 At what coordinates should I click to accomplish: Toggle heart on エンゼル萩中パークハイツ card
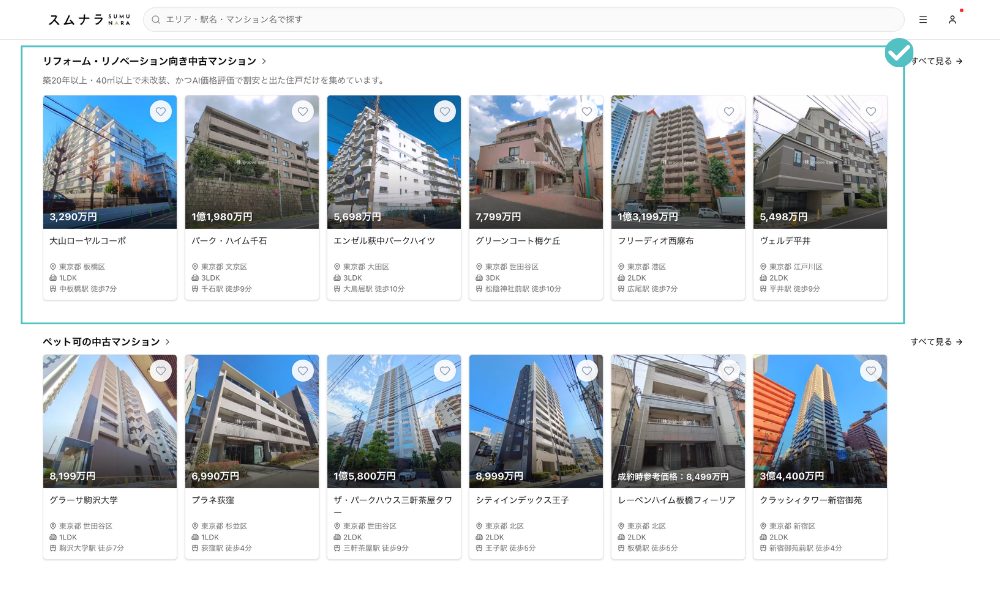pyautogui.click(x=445, y=112)
